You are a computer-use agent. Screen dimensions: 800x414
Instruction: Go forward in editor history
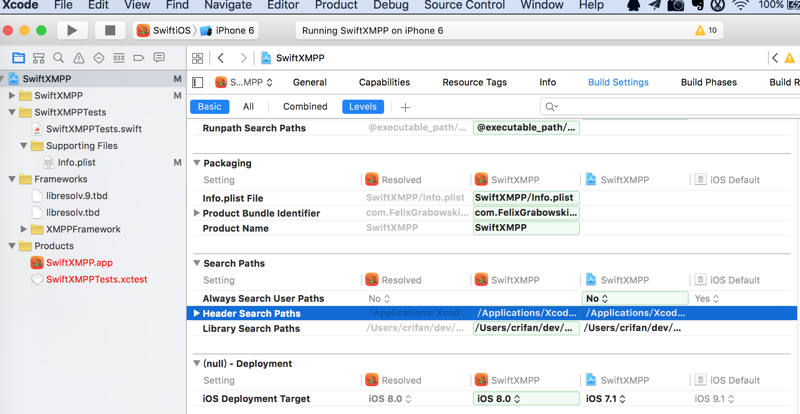pos(244,58)
